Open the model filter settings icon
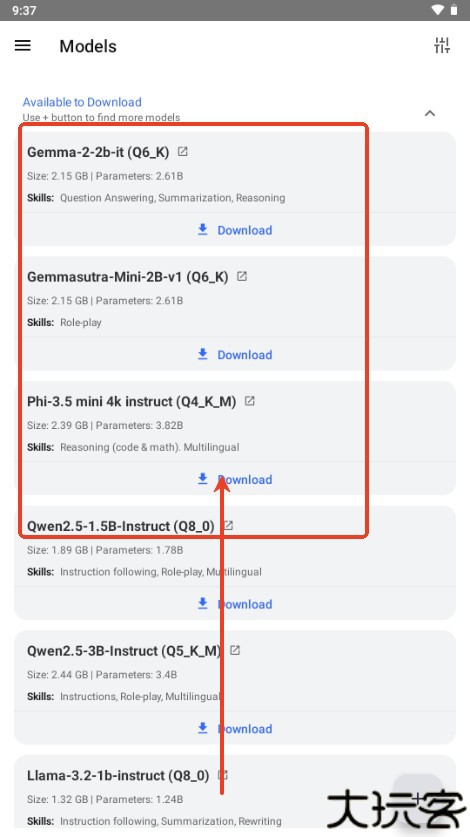470x837 pixels. click(x=442, y=46)
